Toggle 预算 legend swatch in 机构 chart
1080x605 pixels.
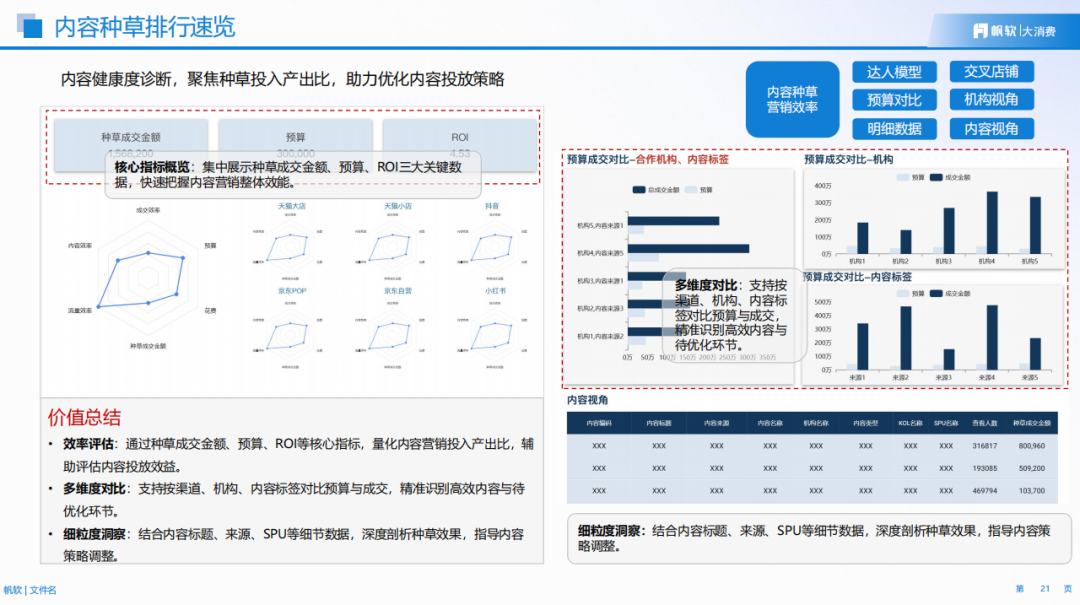click(x=903, y=177)
